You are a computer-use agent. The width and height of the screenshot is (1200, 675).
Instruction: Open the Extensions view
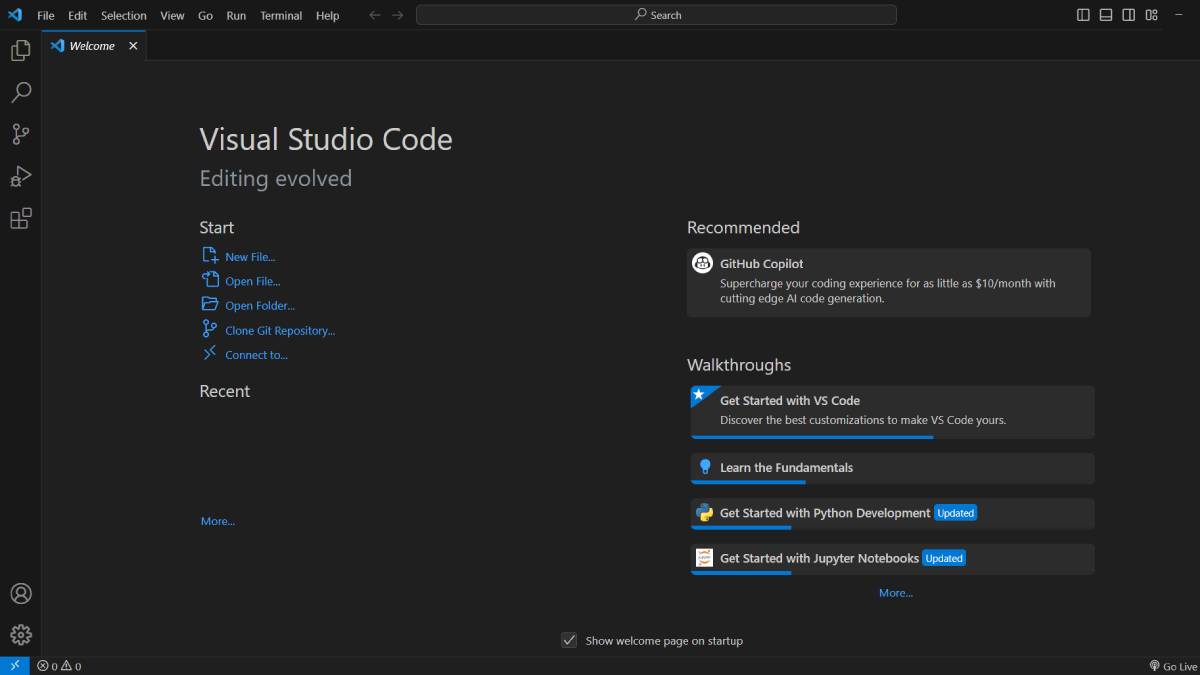20,219
